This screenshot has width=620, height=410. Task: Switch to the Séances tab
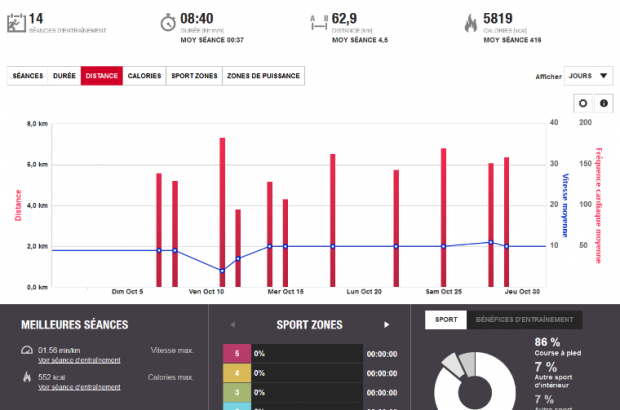[28, 76]
